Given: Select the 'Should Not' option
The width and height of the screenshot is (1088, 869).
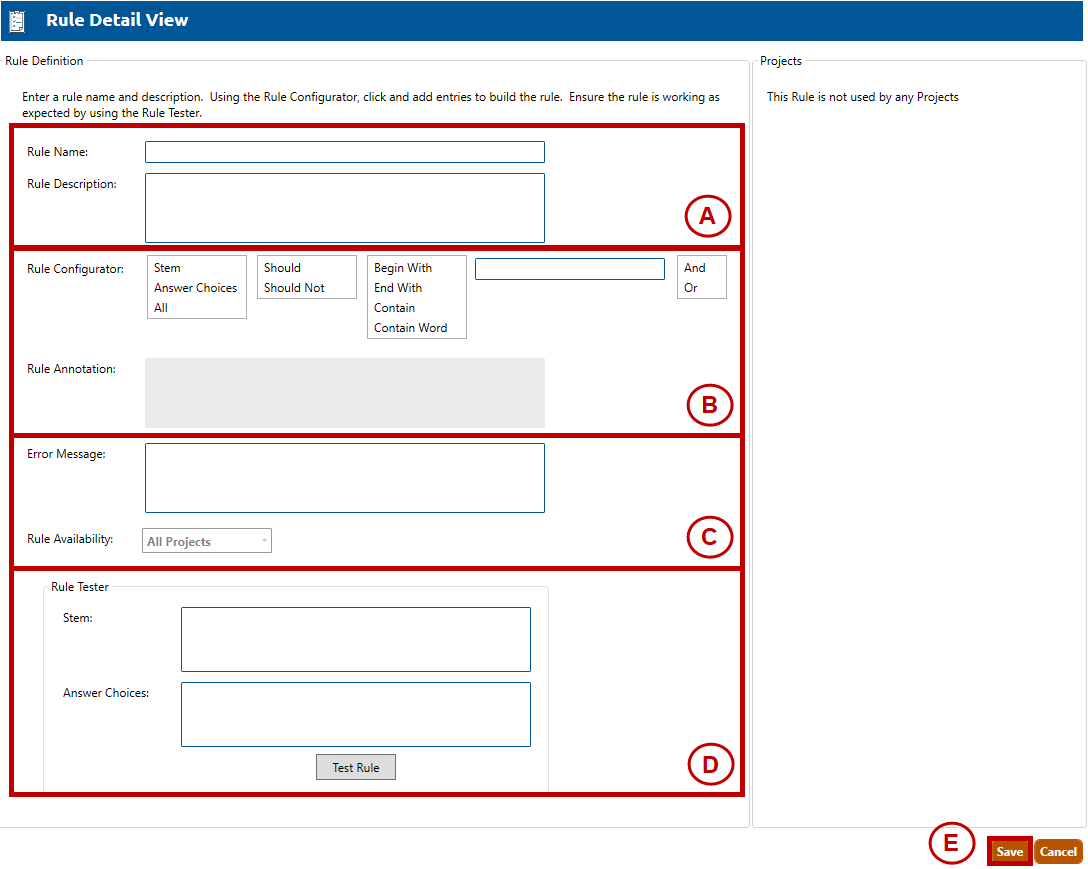Looking at the screenshot, I should 294,288.
